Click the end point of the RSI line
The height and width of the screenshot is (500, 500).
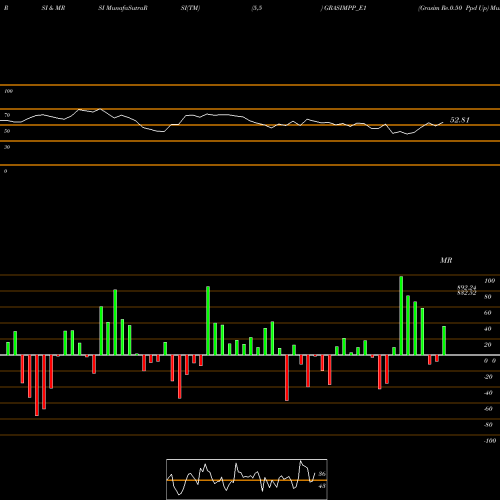click(x=443, y=123)
